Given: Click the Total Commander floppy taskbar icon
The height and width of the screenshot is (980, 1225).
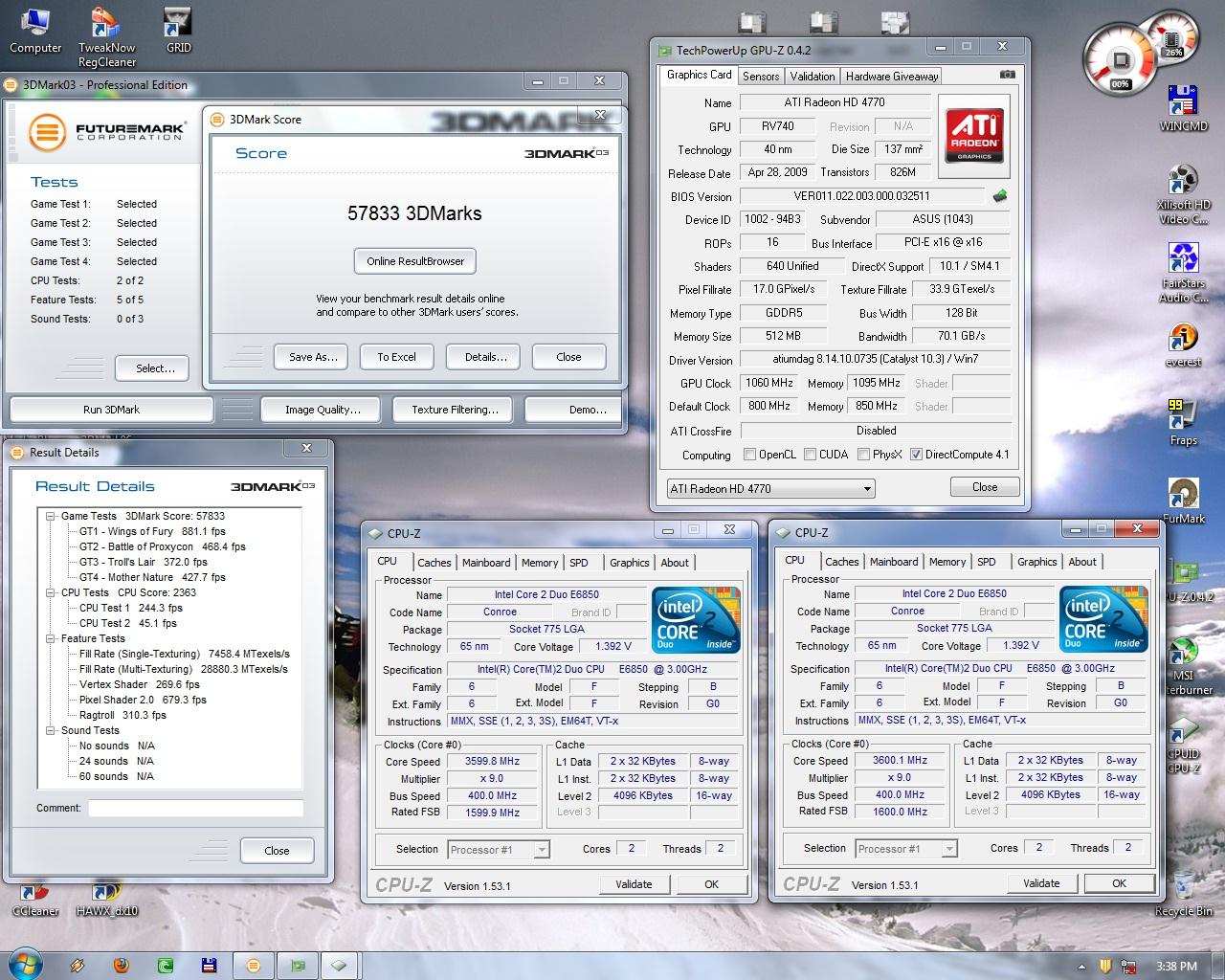Looking at the screenshot, I should (208, 966).
